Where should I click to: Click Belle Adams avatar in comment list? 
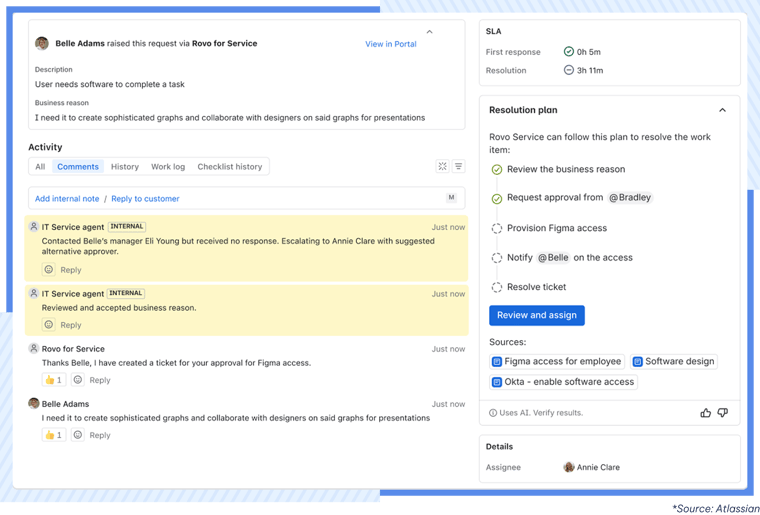[33, 403]
